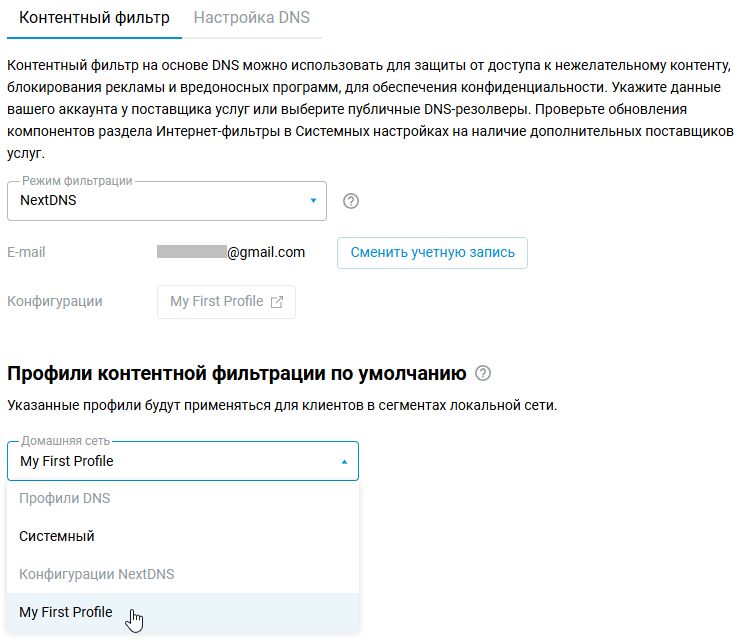
Task: Click the E-mail field label
Action: [26, 252]
